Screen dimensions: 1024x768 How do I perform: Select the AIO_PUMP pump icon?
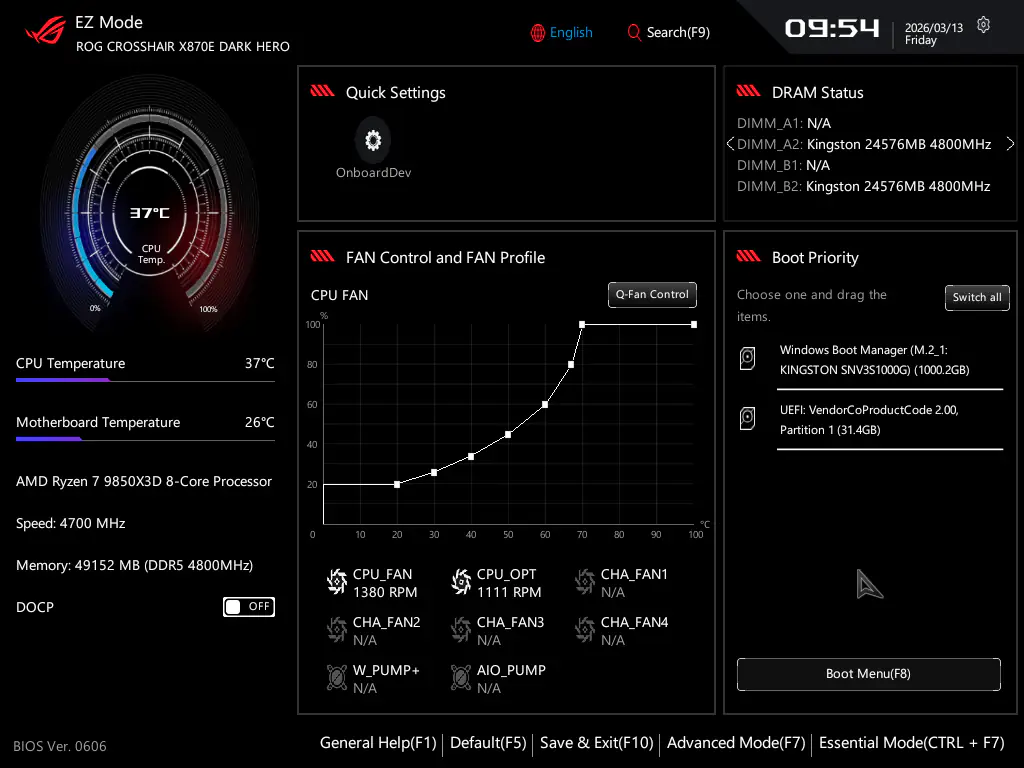461,678
